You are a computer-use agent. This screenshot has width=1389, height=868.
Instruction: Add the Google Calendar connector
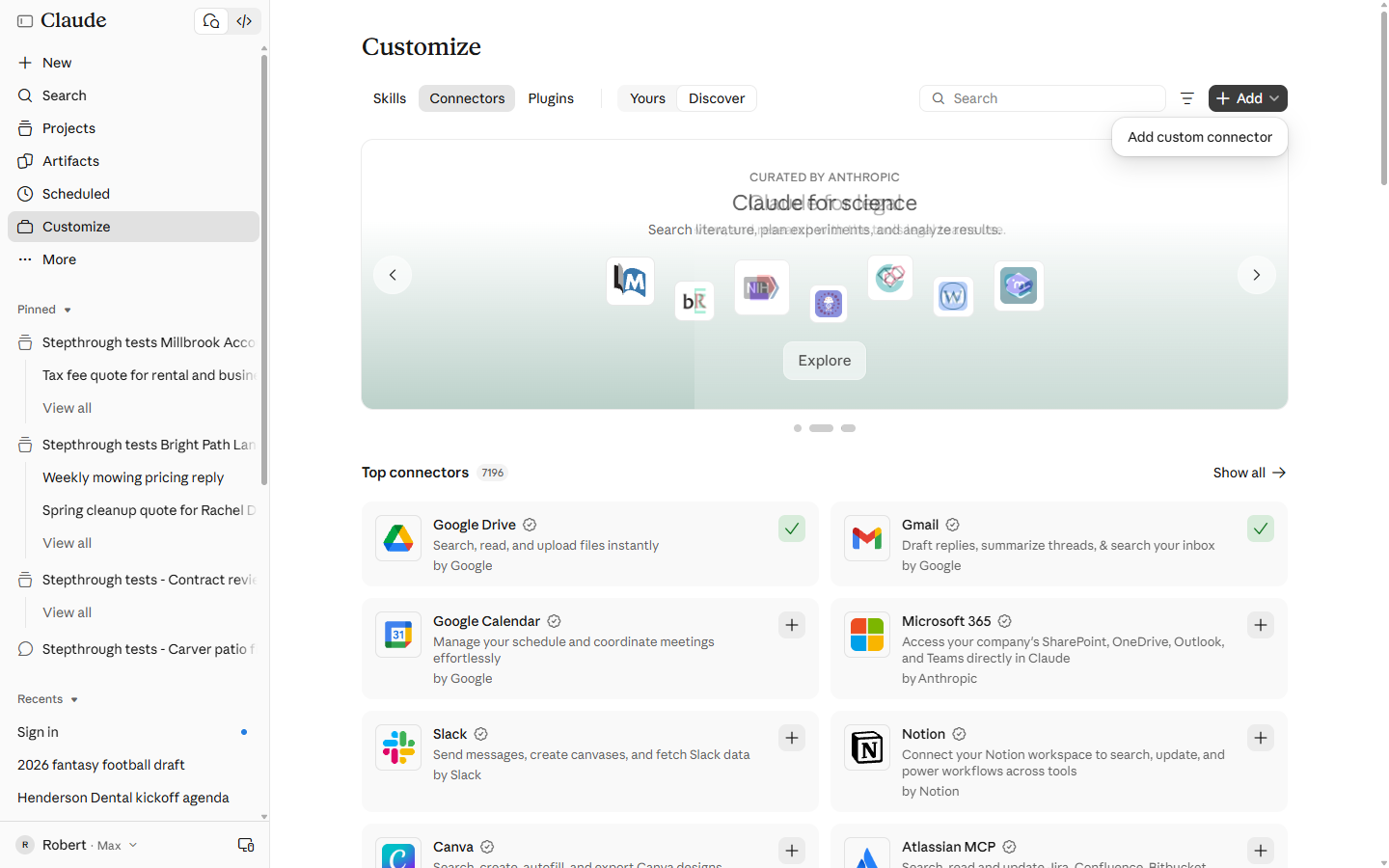click(x=792, y=625)
